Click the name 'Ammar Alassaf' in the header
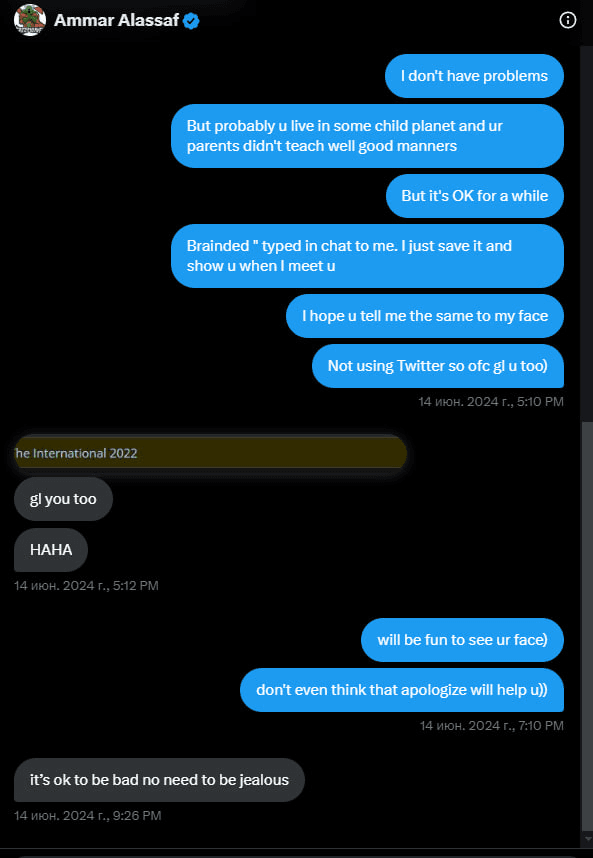Screen dimensions: 593x858 (x=120, y=19)
